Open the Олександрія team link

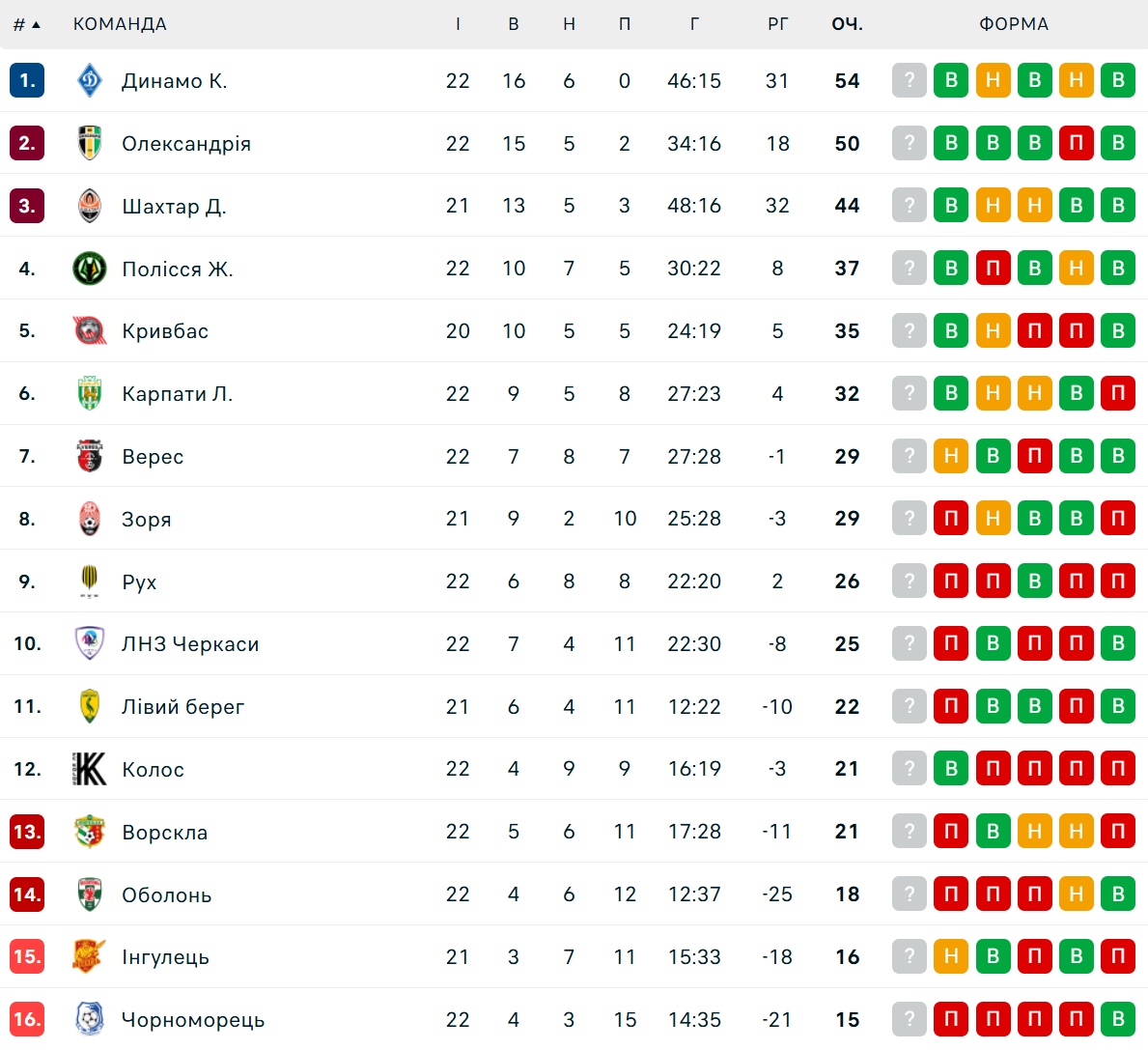point(186,144)
